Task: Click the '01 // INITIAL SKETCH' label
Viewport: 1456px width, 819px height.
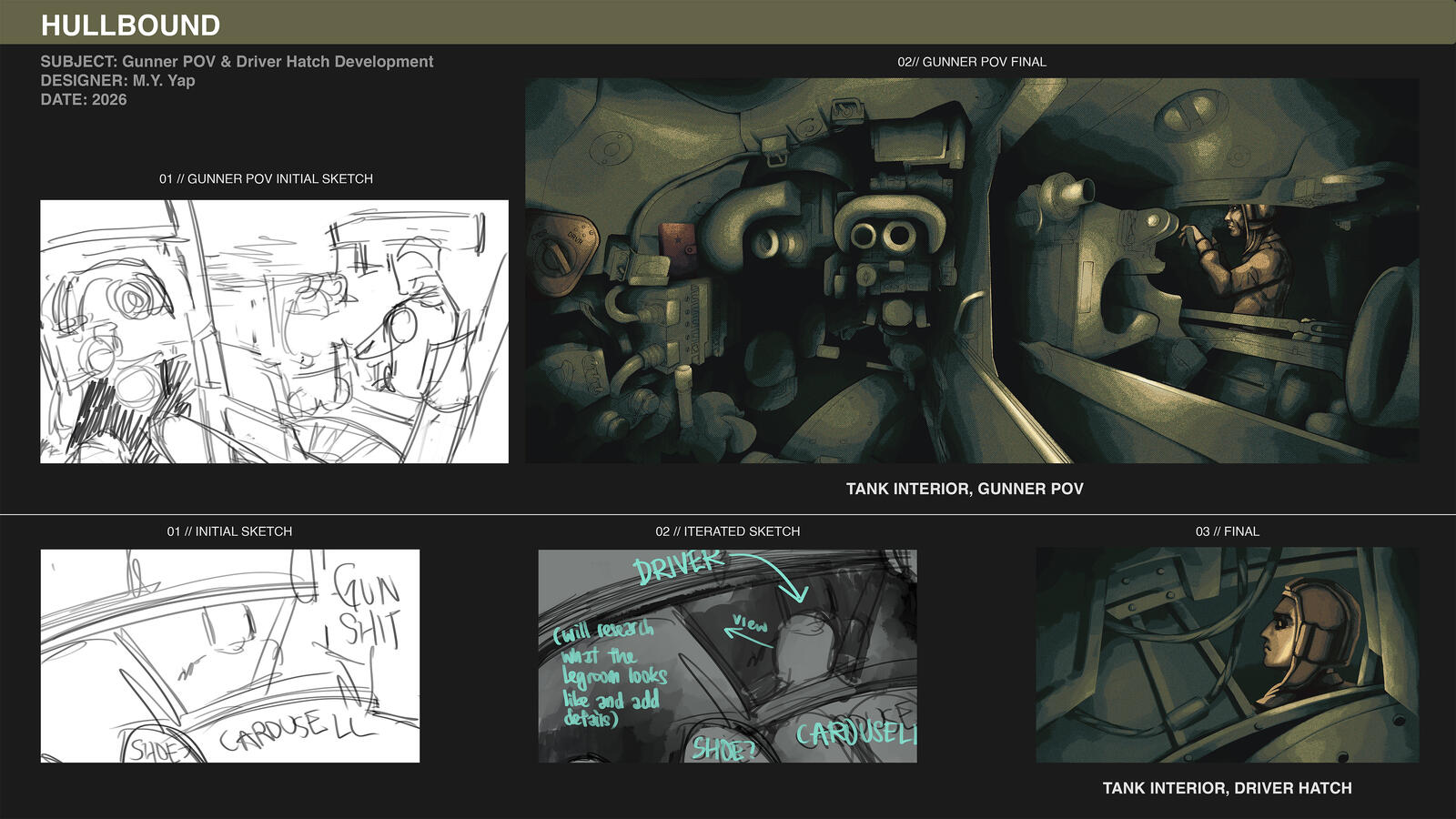Action: click(229, 531)
